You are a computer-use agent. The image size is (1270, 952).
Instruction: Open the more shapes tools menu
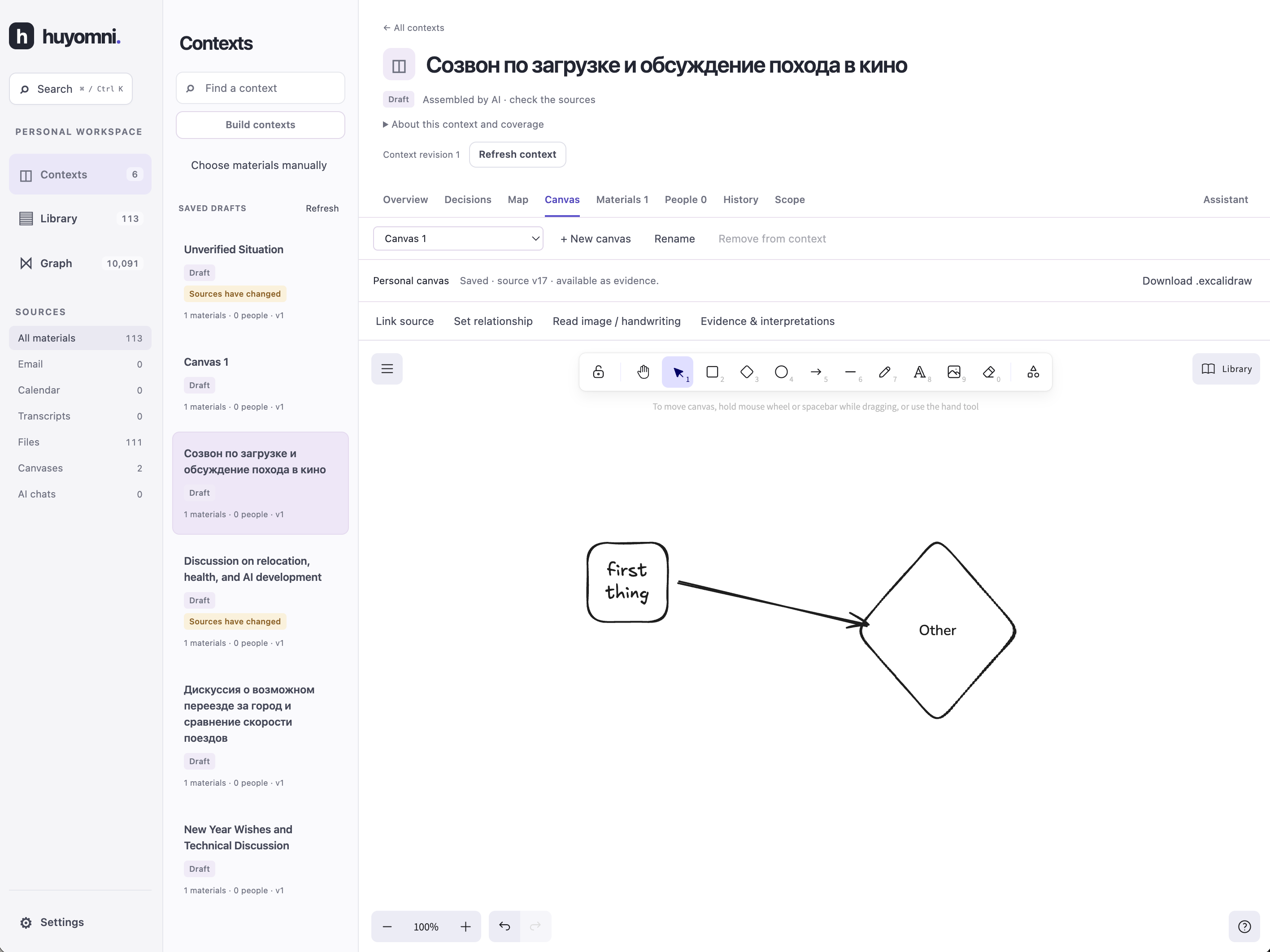(x=1033, y=372)
